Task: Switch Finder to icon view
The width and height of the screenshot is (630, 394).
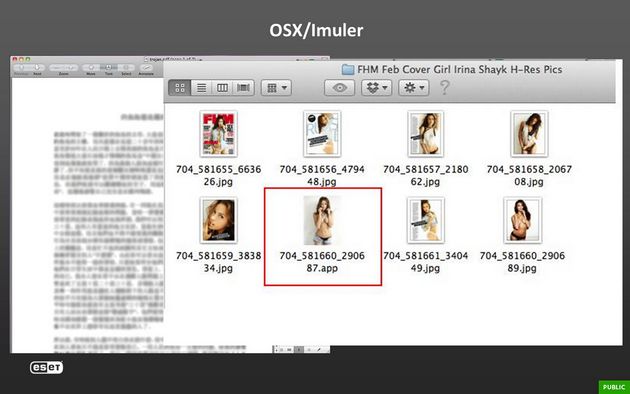Action: [180, 88]
